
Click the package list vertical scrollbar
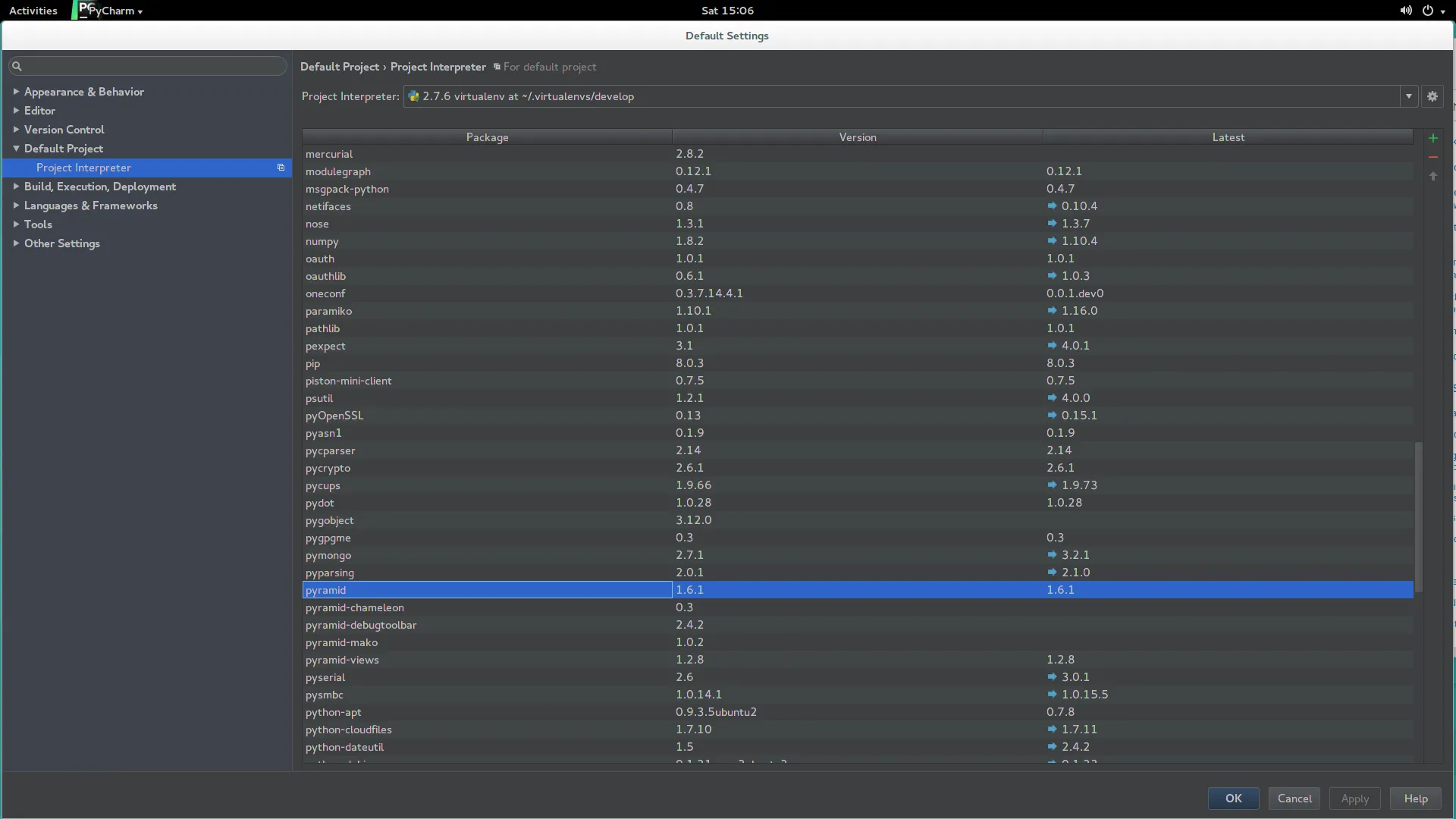1418,516
